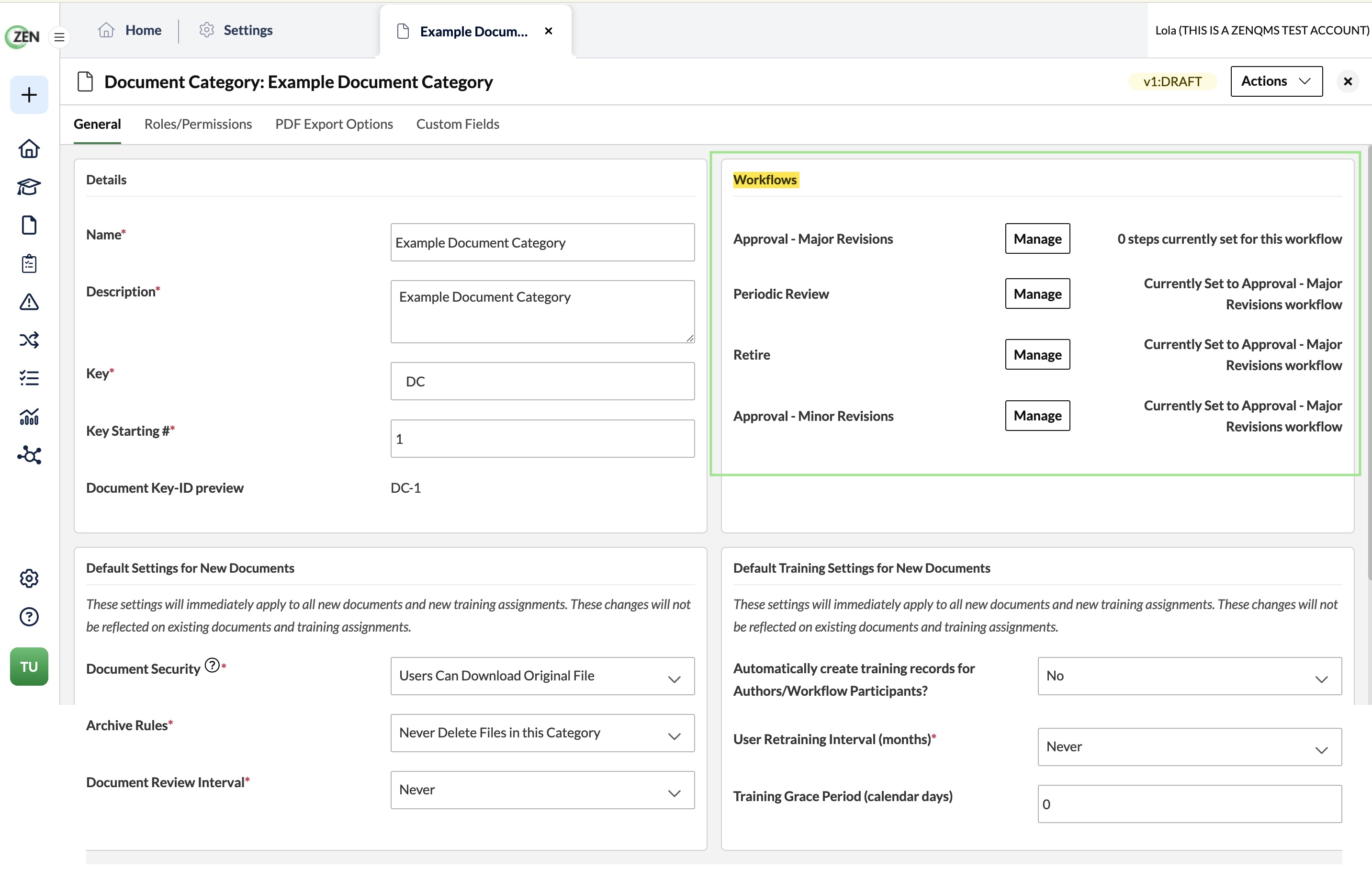This screenshot has height=871, width=1372.
Task: Expand the Document Review Interval dropdown
Action: [542, 790]
